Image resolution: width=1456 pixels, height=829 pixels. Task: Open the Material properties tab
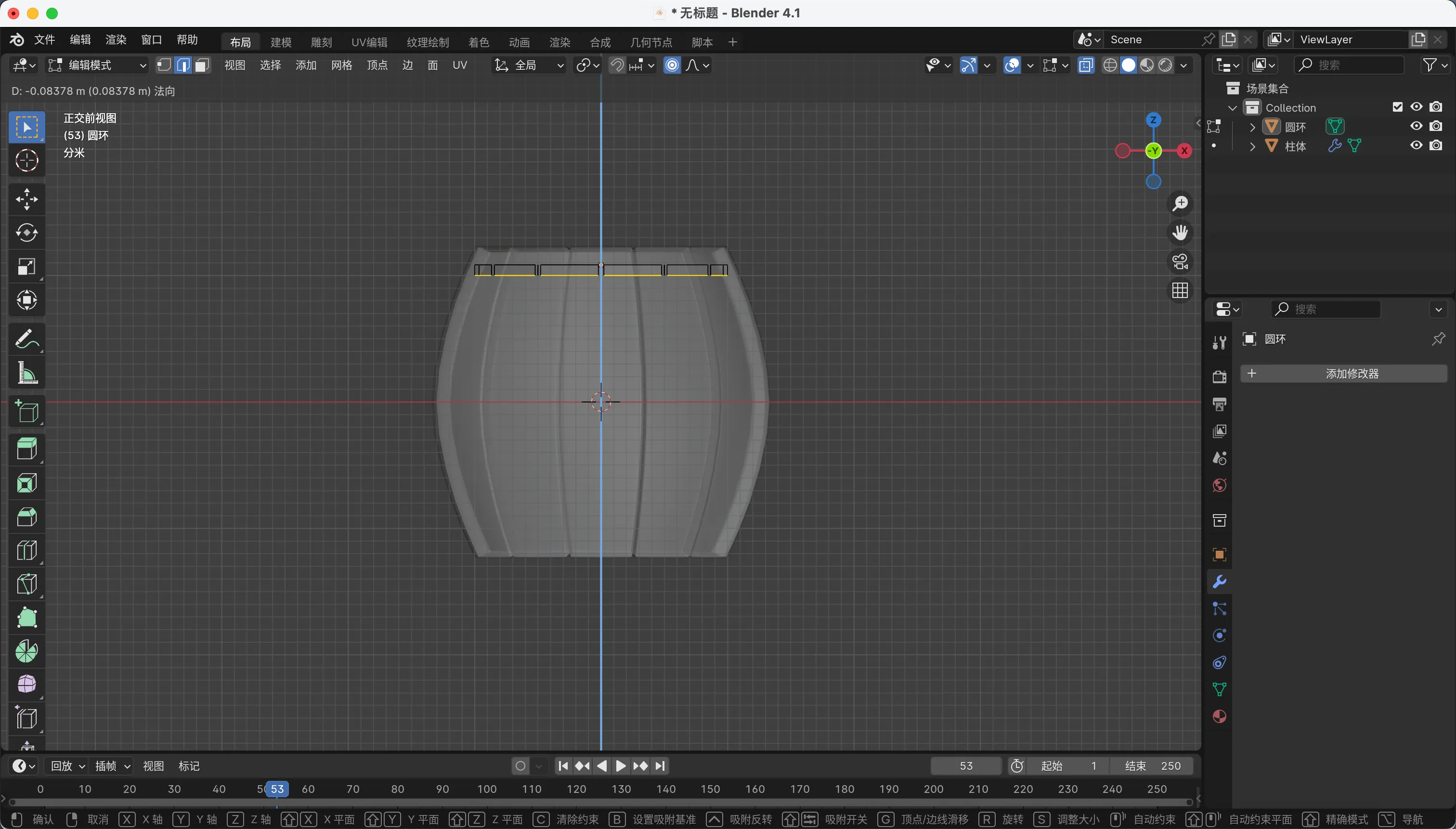[x=1219, y=716]
